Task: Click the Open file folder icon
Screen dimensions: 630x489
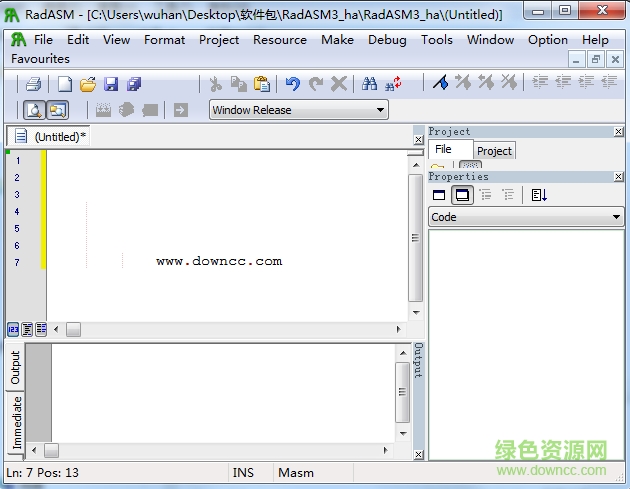Action: 88,84
